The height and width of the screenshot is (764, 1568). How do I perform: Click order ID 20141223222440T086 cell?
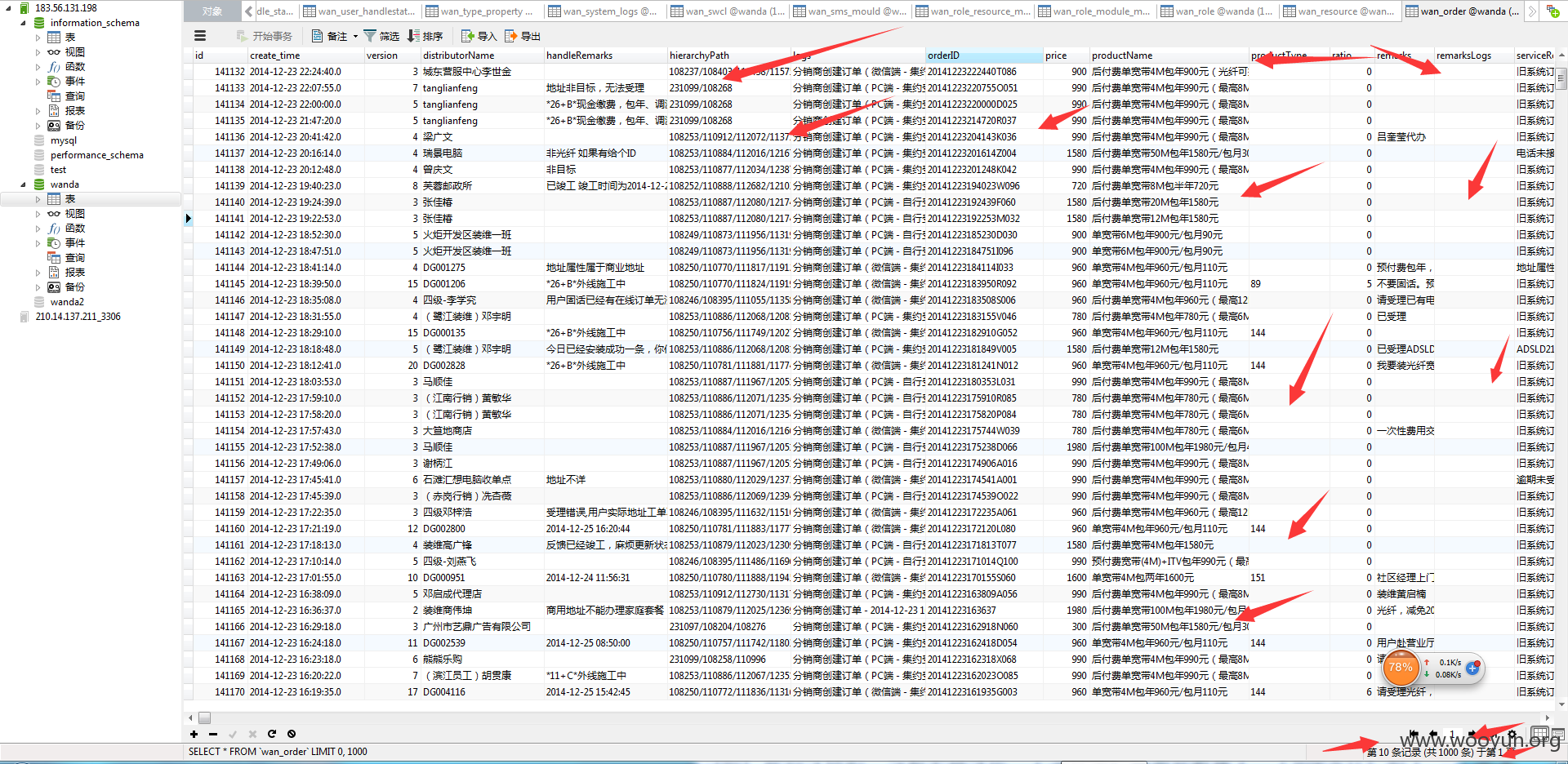click(x=984, y=72)
